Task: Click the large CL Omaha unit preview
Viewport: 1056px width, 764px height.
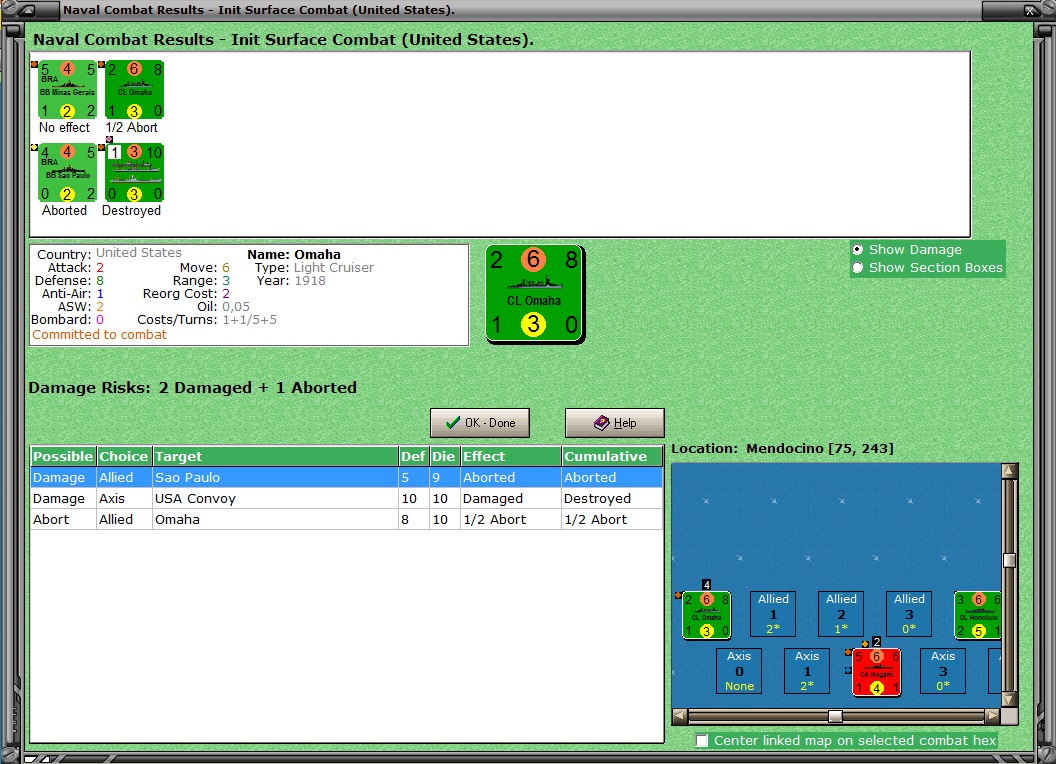Action: click(535, 294)
